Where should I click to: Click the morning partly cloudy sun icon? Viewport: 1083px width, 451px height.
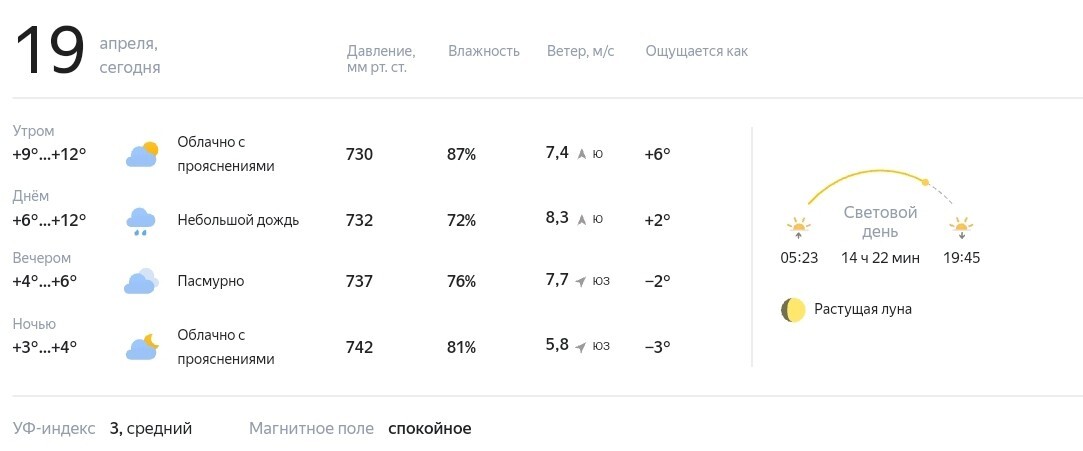click(142, 154)
